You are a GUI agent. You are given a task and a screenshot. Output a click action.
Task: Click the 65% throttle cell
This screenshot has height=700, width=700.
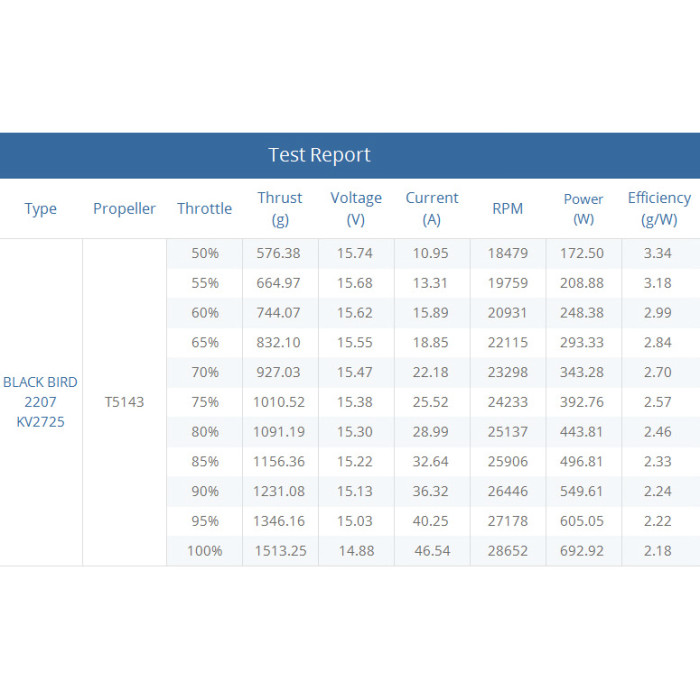click(205, 342)
